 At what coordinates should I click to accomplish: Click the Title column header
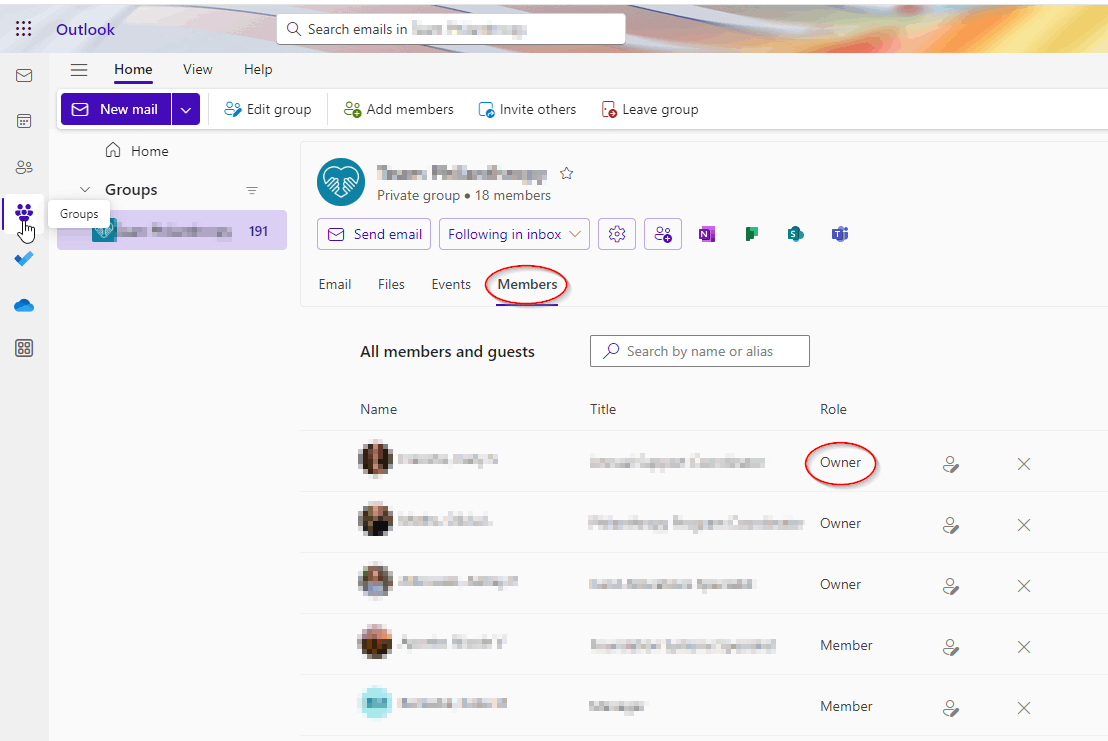click(603, 409)
